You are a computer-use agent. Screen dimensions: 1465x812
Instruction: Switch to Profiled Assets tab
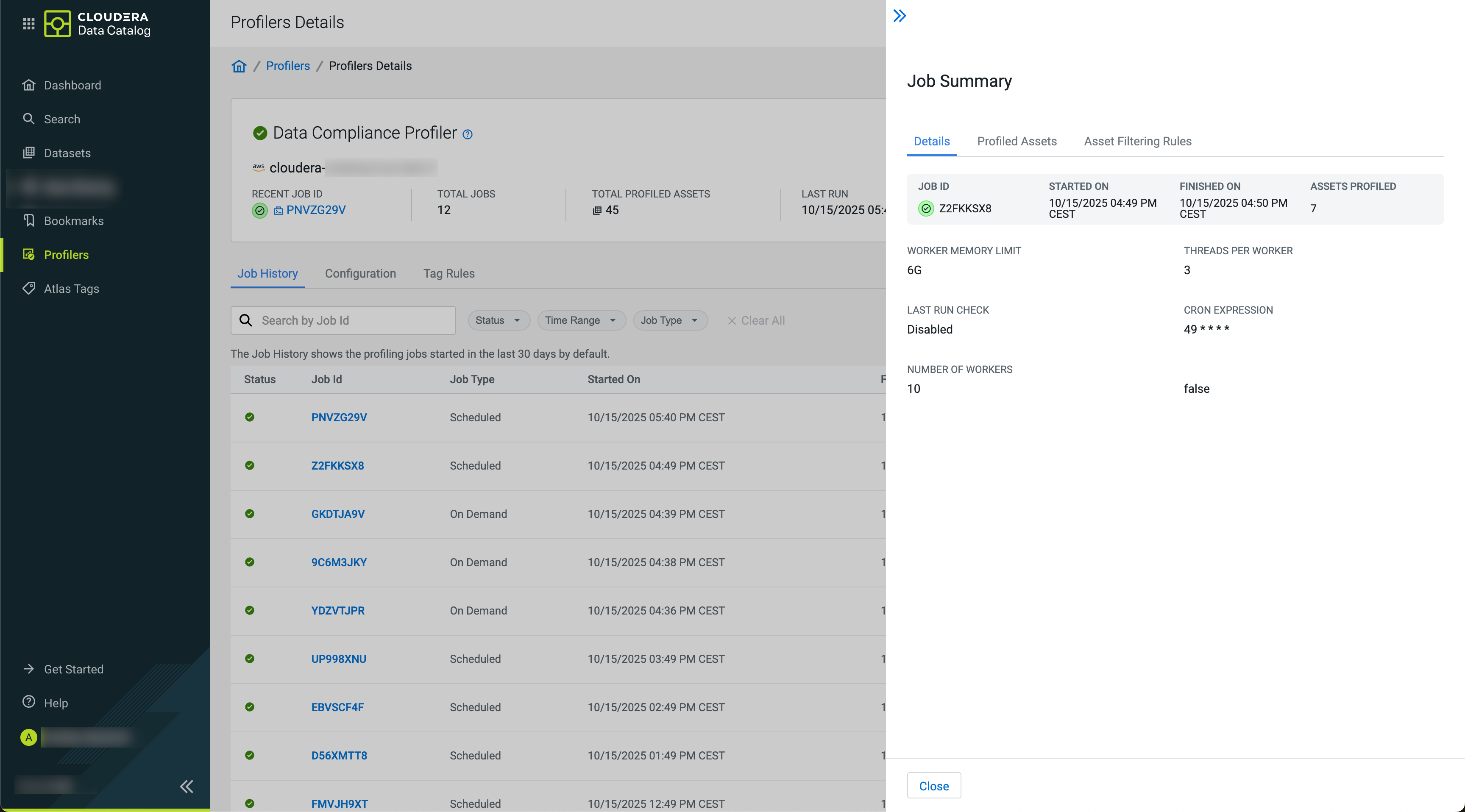(x=1016, y=141)
